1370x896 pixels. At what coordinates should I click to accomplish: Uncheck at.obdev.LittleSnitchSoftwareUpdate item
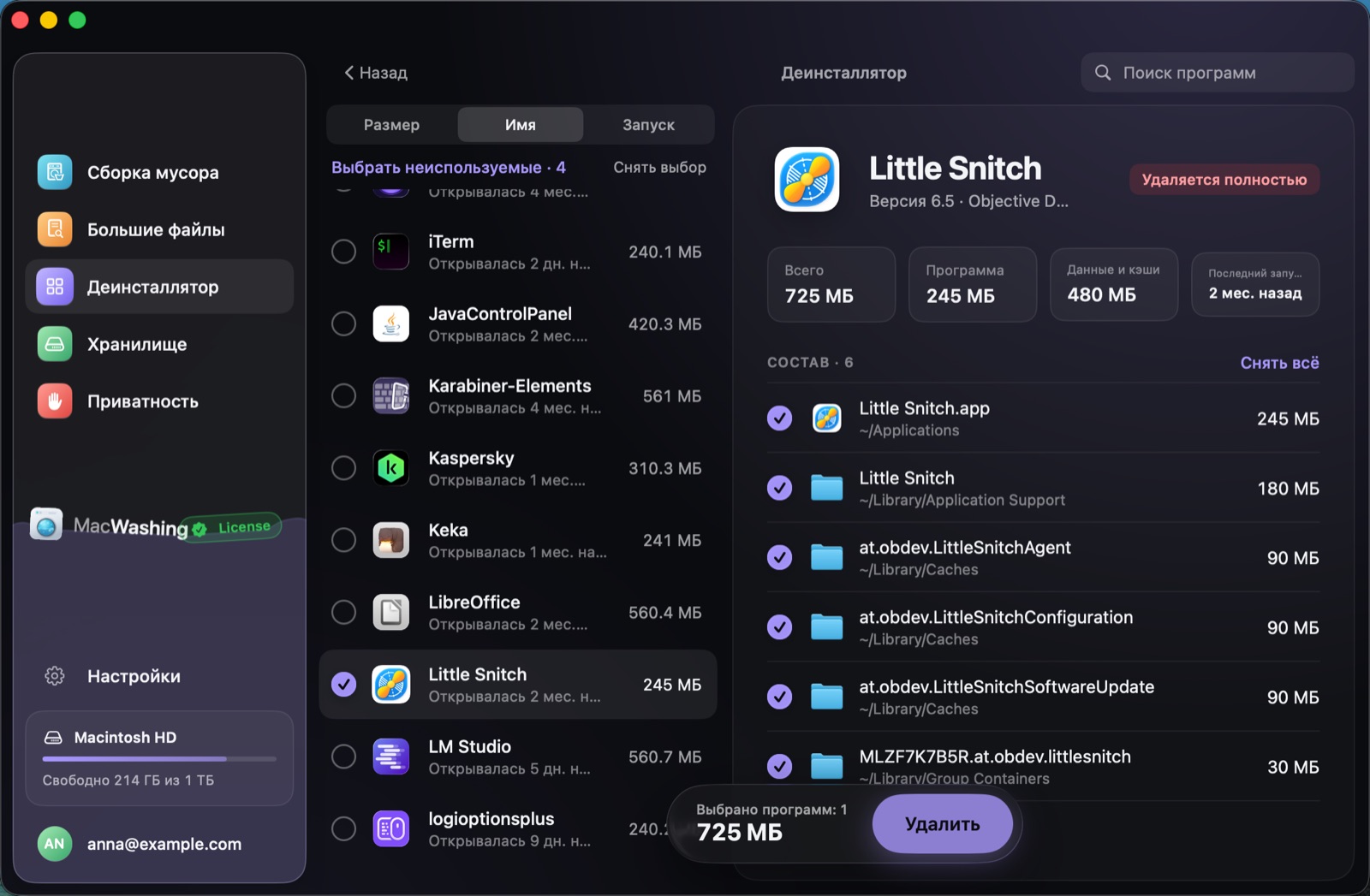coord(779,697)
